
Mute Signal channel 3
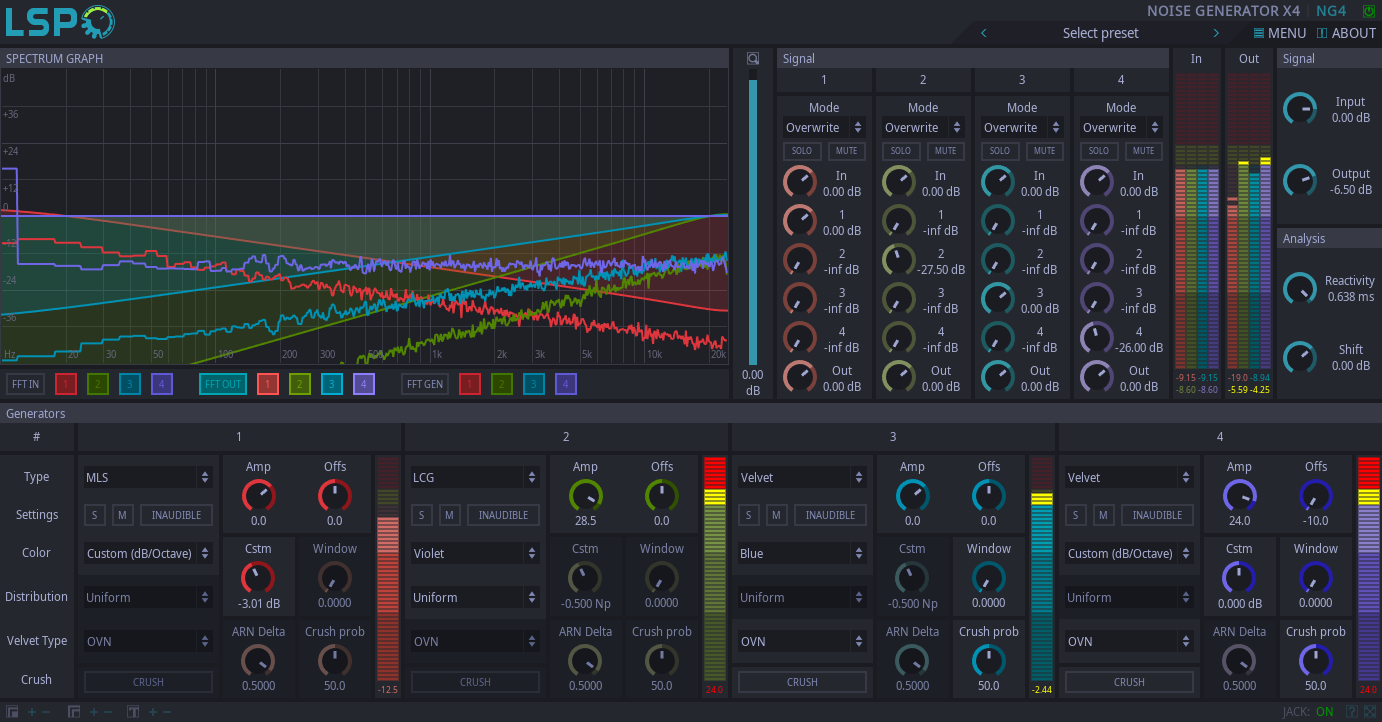click(x=1044, y=150)
